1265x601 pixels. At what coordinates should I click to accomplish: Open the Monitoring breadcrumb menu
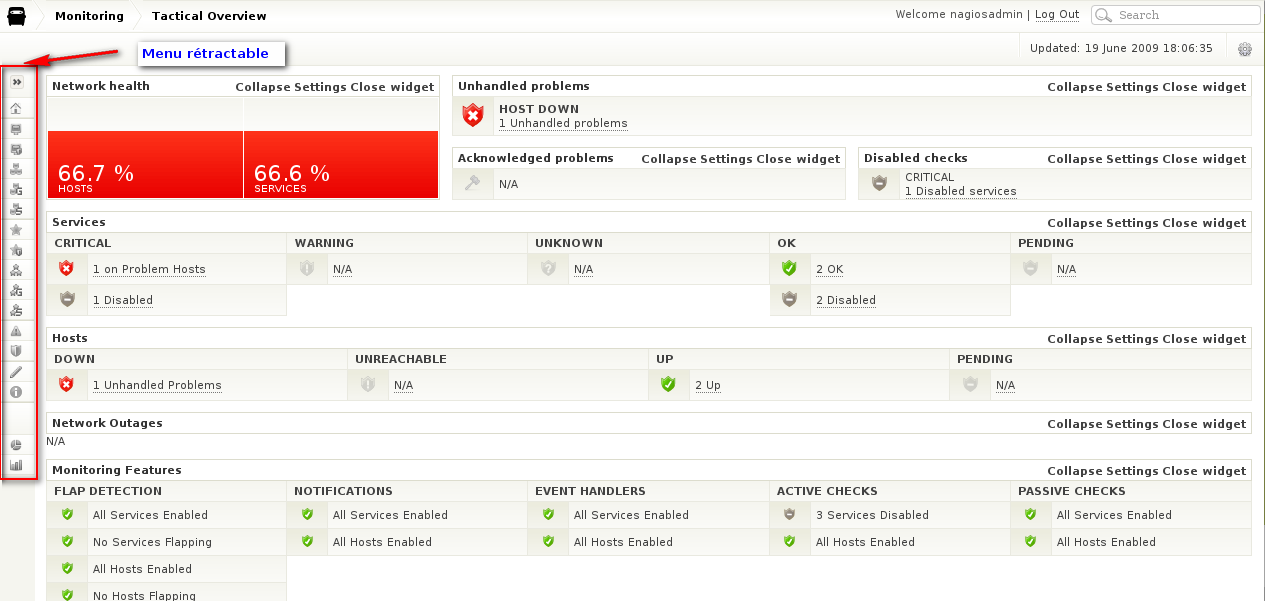[89, 16]
